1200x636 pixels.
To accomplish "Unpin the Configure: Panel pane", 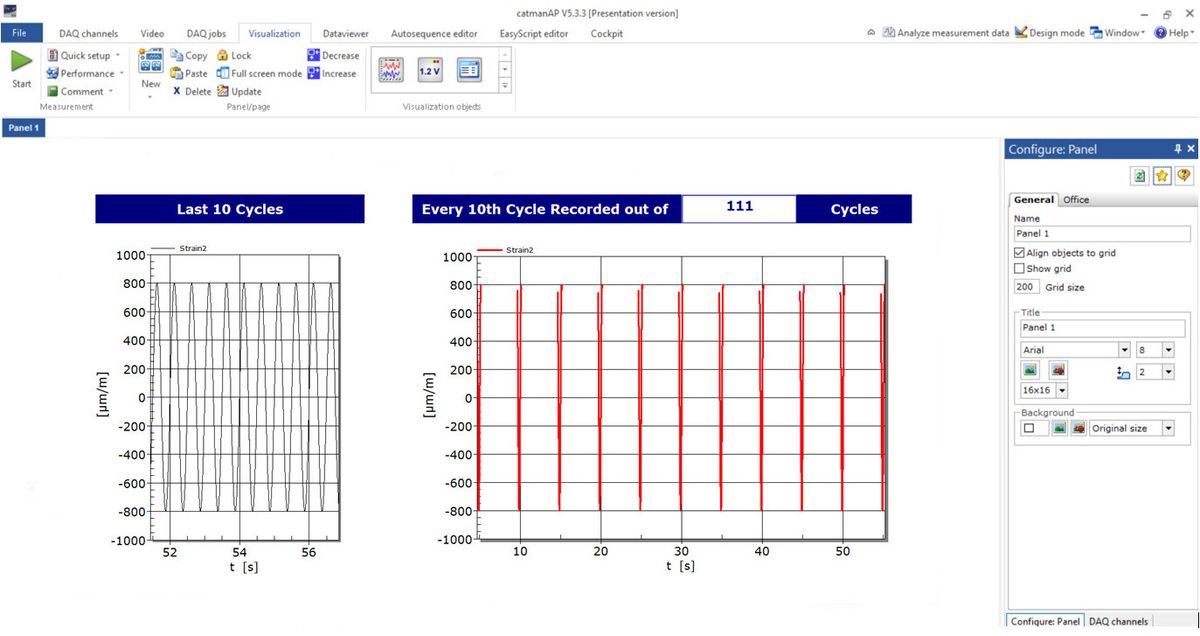I will click(1179, 148).
